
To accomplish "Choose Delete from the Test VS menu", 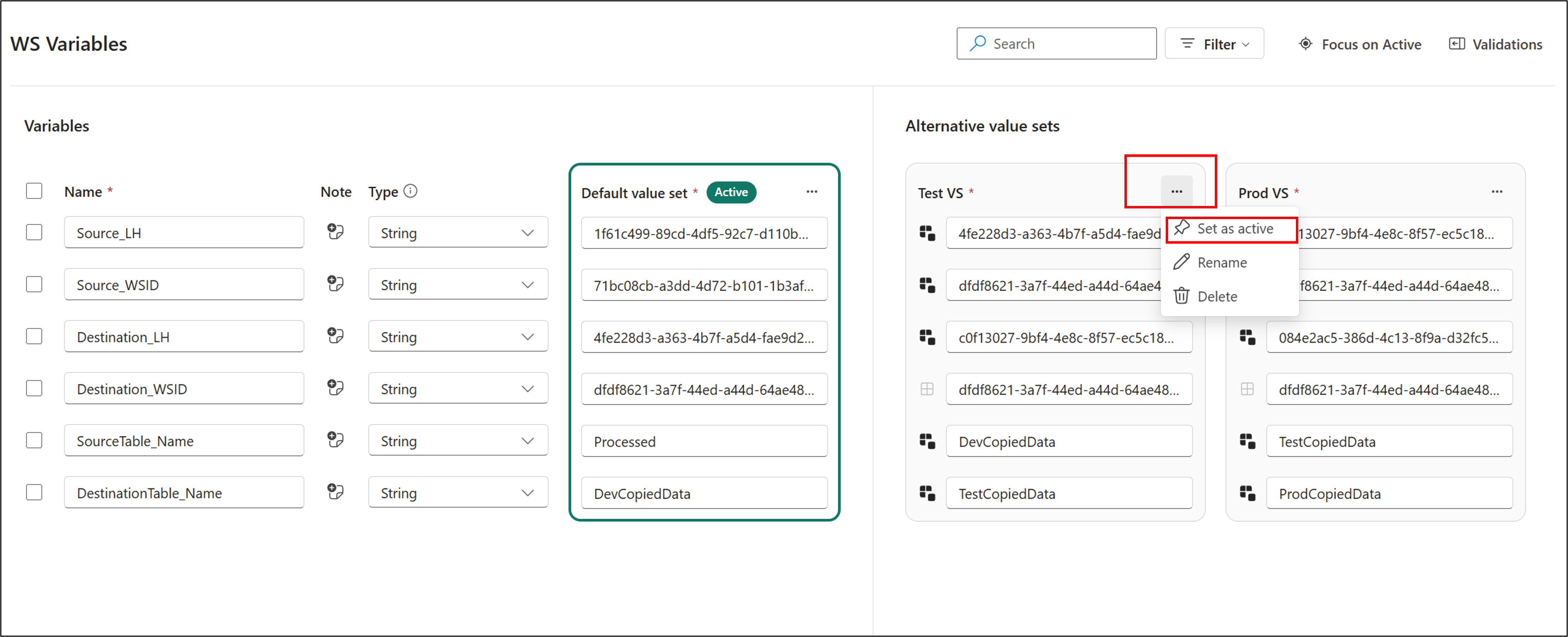I will (x=1216, y=296).
